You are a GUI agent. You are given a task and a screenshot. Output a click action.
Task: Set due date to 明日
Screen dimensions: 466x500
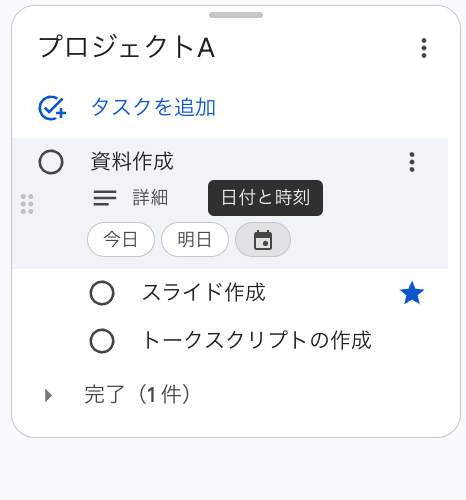(x=195, y=240)
